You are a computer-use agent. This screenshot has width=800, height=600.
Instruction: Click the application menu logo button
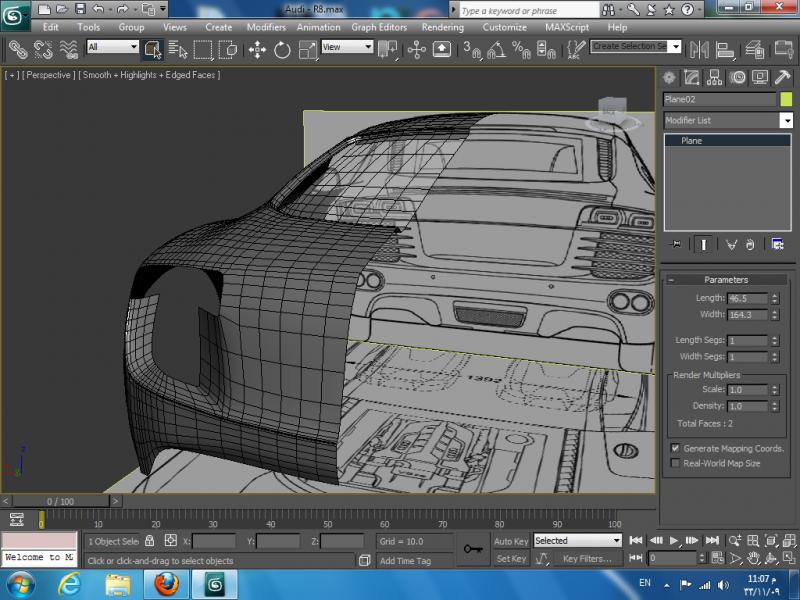tap(14, 16)
